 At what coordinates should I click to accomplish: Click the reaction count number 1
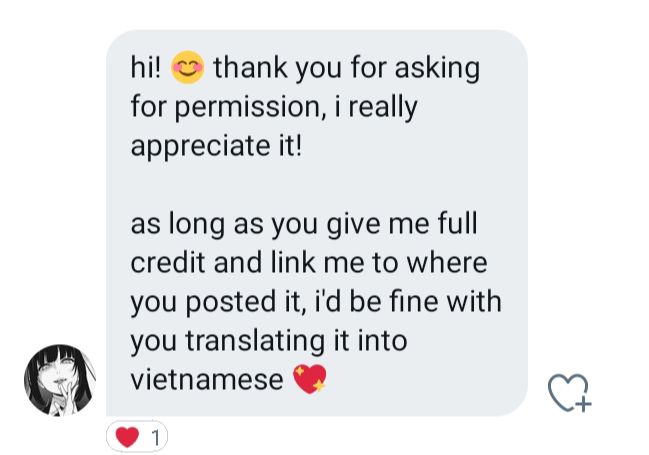[156, 438]
